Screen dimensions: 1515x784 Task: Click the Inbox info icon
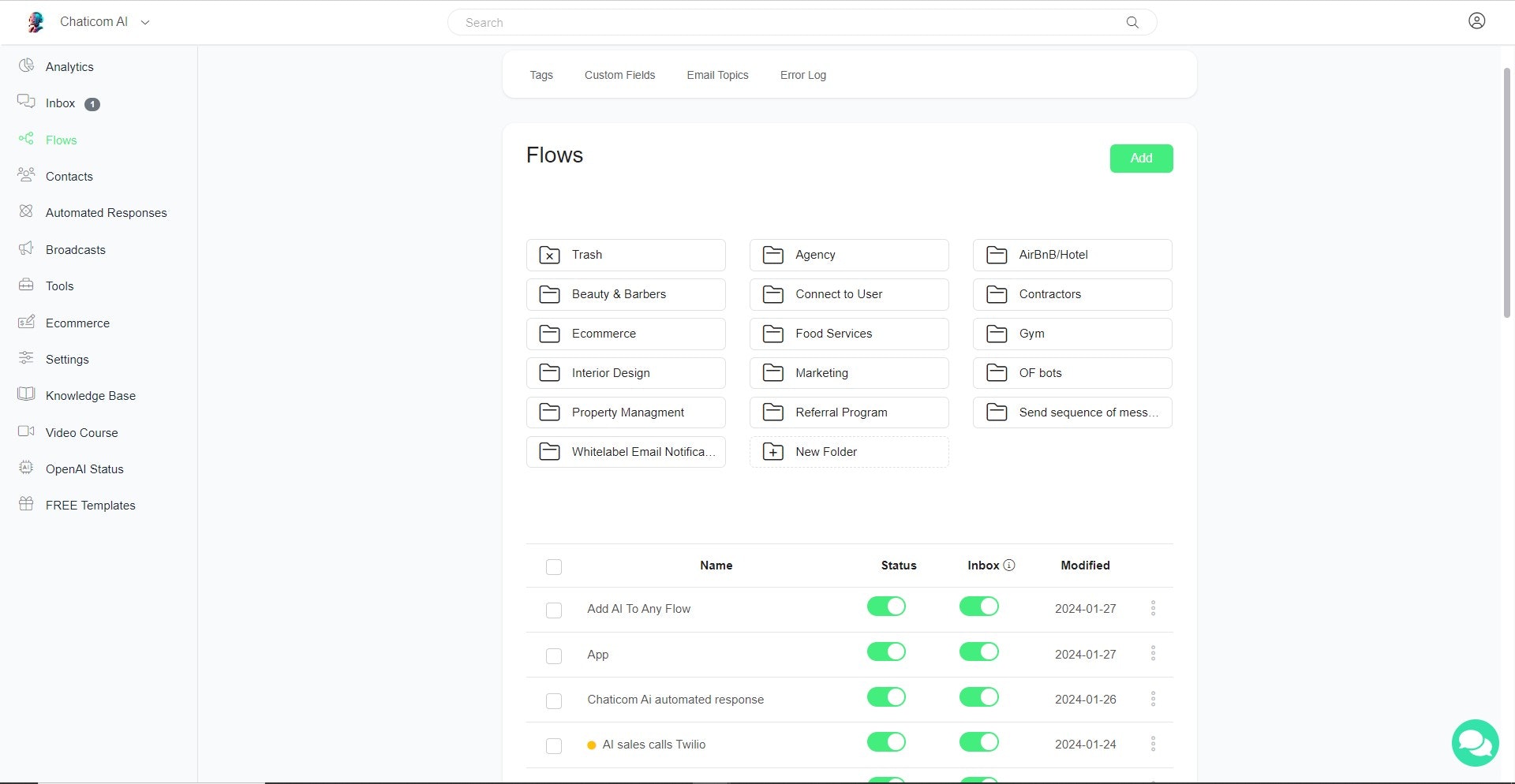click(x=1009, y=566)
